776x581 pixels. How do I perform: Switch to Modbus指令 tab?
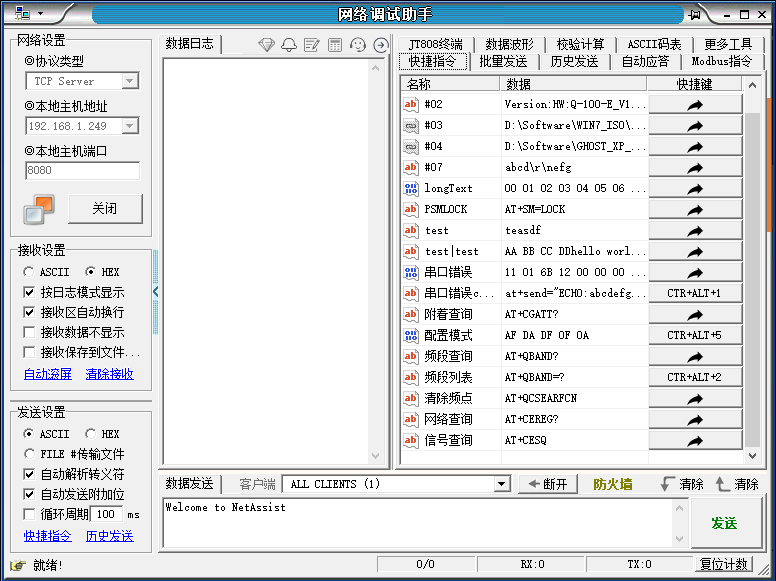pyautogui.click(x=722, y=62)
